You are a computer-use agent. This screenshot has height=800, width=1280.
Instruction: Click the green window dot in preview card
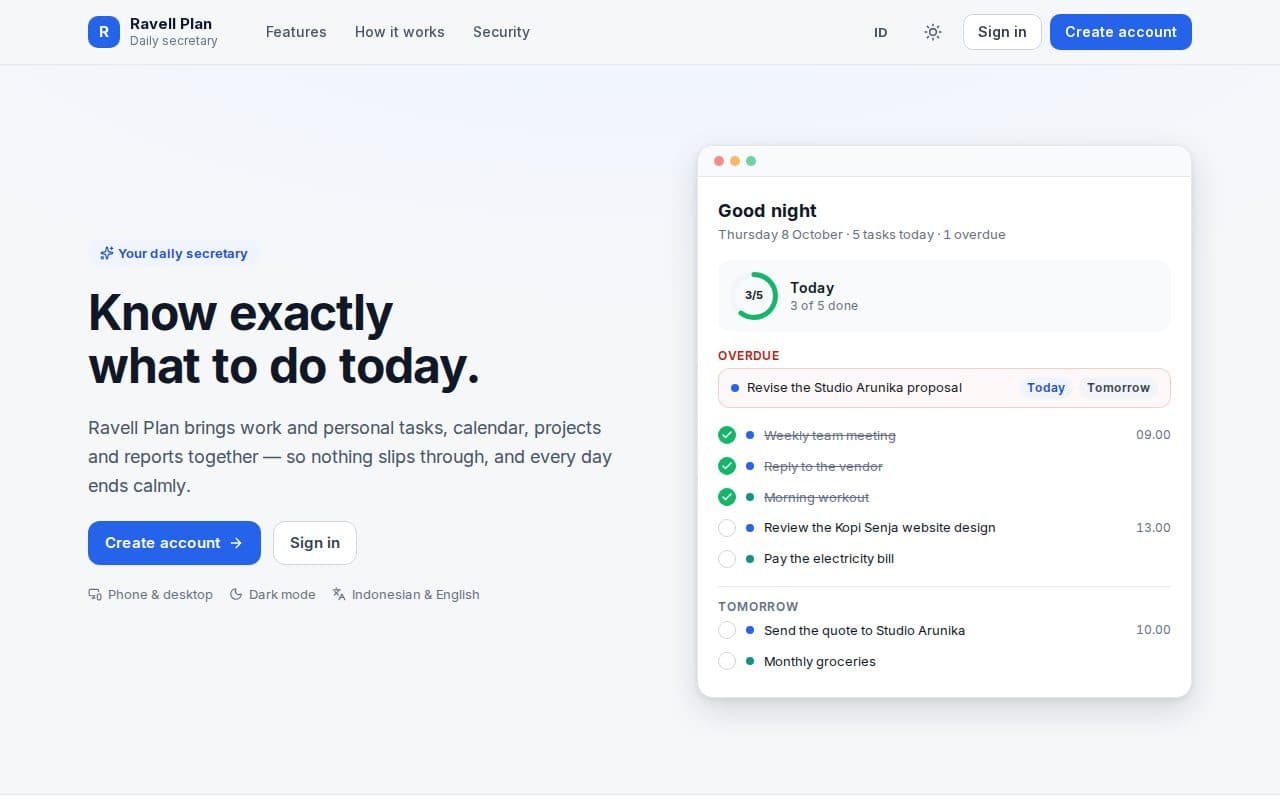(751, 161)
